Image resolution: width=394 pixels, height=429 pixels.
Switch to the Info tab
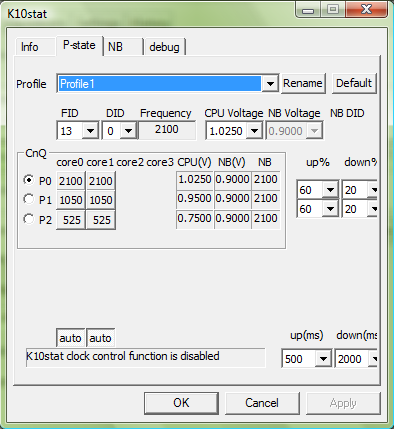(x=35, y=47)
